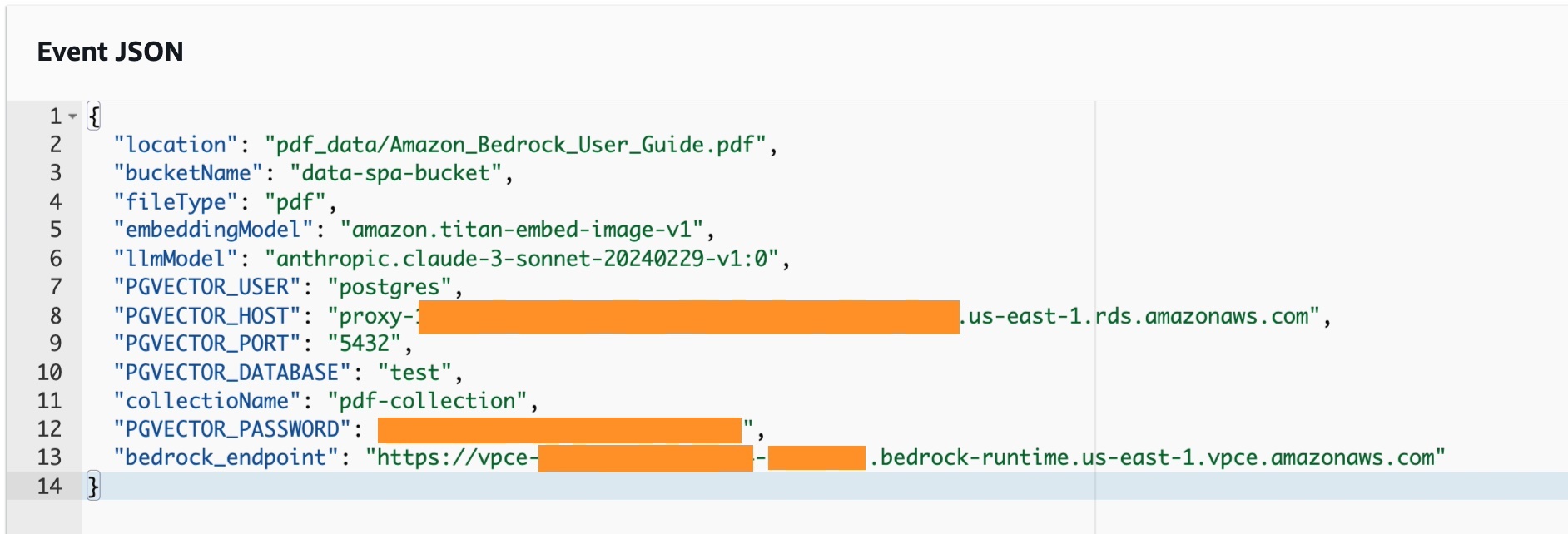The image size is (1568, 534).
Task: Click line number 6 in the gutter
Action: pos(55,259)
